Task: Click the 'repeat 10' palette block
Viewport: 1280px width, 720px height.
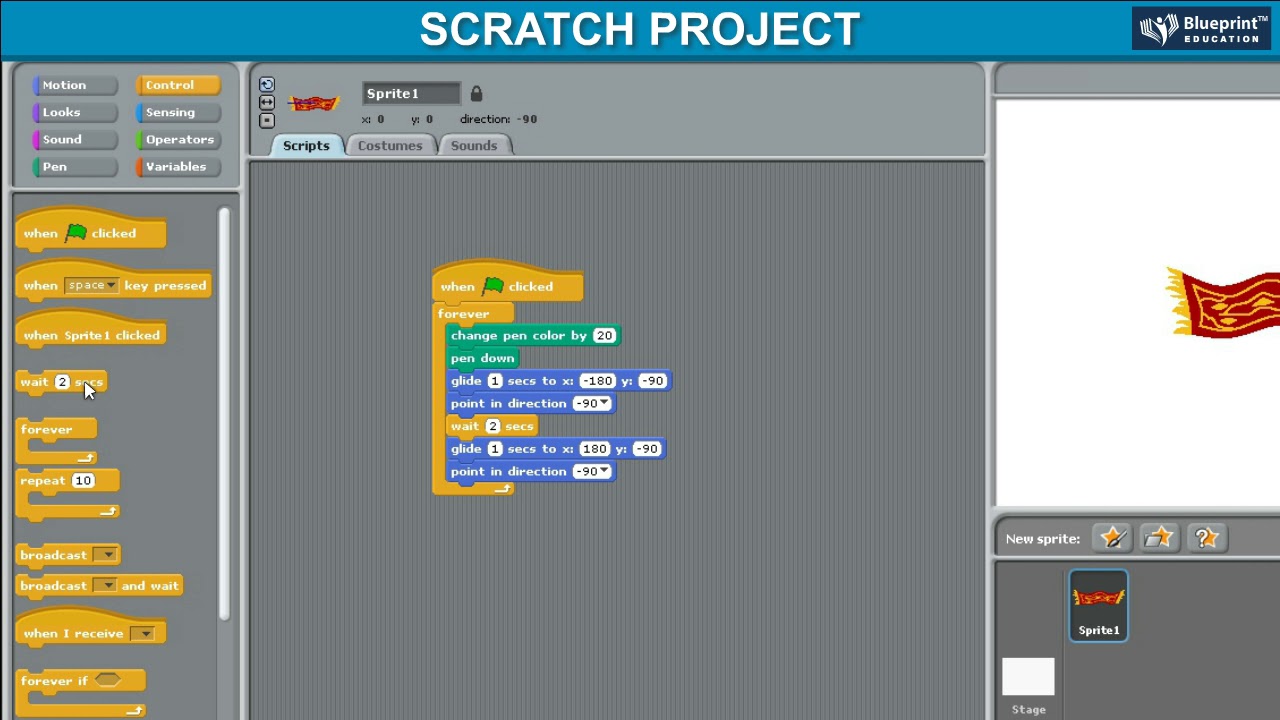Action: 68,494
